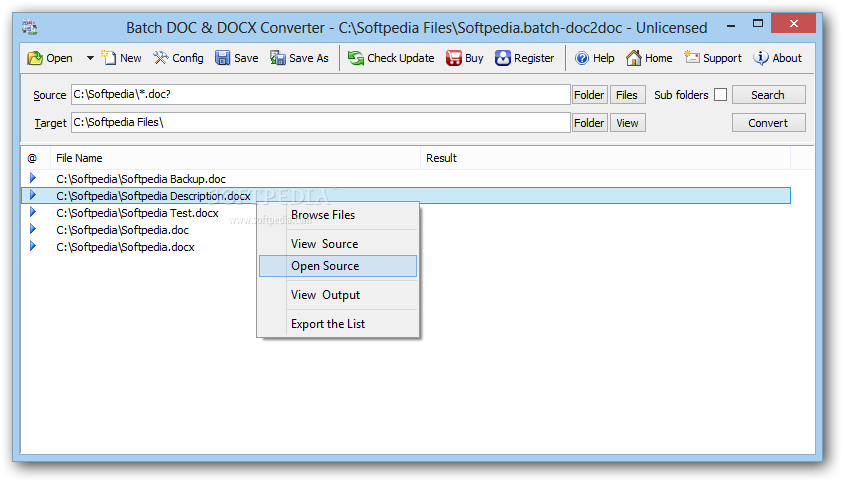Click the Home house icon
Viewport: 843px width, 482px height.
click(x=634, y=57)
